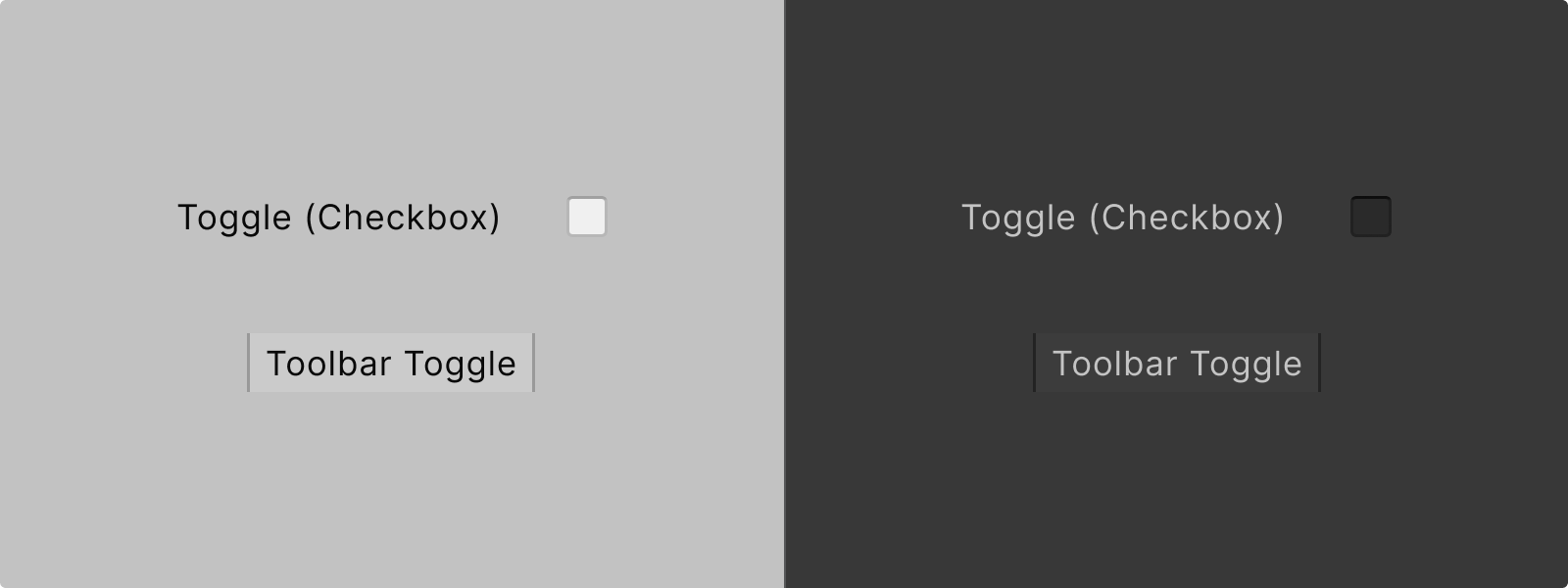Click the light gray background panel
Viewport: 1568px width, 588px height.
pyautogui.click(x=392, y=490)
